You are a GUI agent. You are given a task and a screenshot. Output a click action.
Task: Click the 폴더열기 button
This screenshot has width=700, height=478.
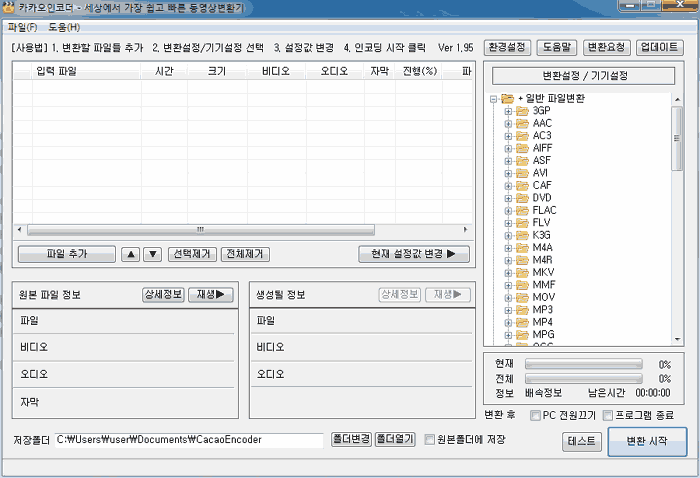coord(395,439)
